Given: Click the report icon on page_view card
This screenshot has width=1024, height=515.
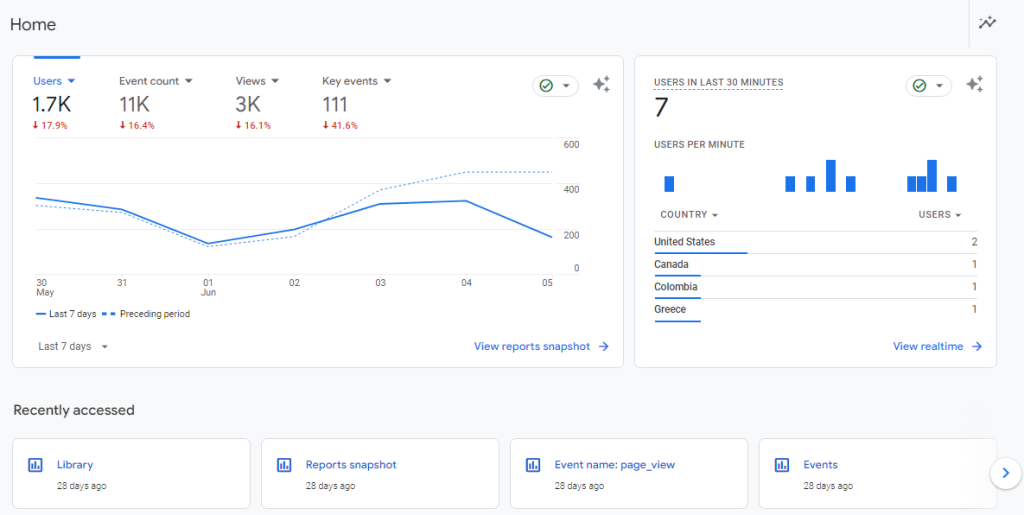Looking at the screenshot, I should 533,465.
